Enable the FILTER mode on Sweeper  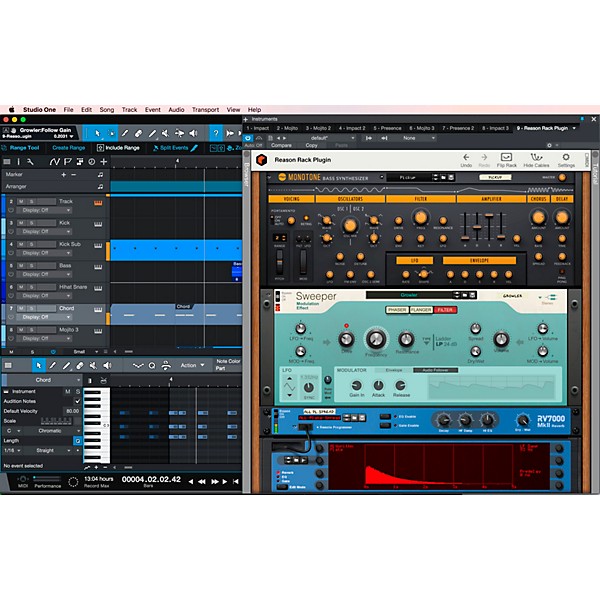(x=445, y=310)
